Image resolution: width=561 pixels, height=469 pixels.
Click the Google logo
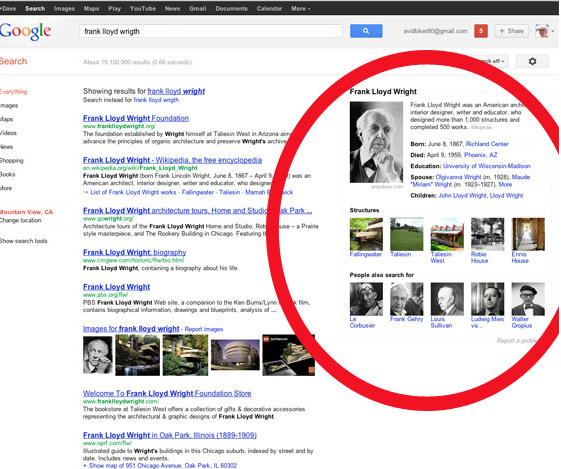(25, 31)
